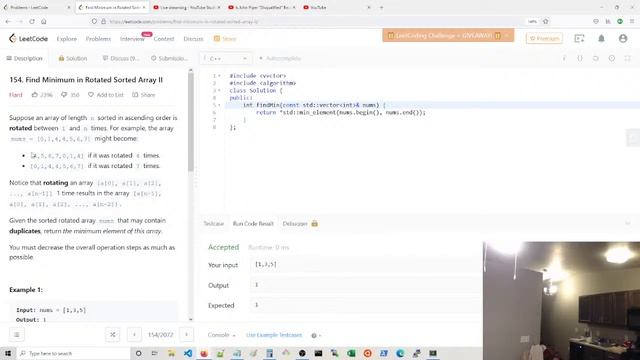Reload the browser page
Viewport: 640px width, 360px height.
[x=32, y=21]
